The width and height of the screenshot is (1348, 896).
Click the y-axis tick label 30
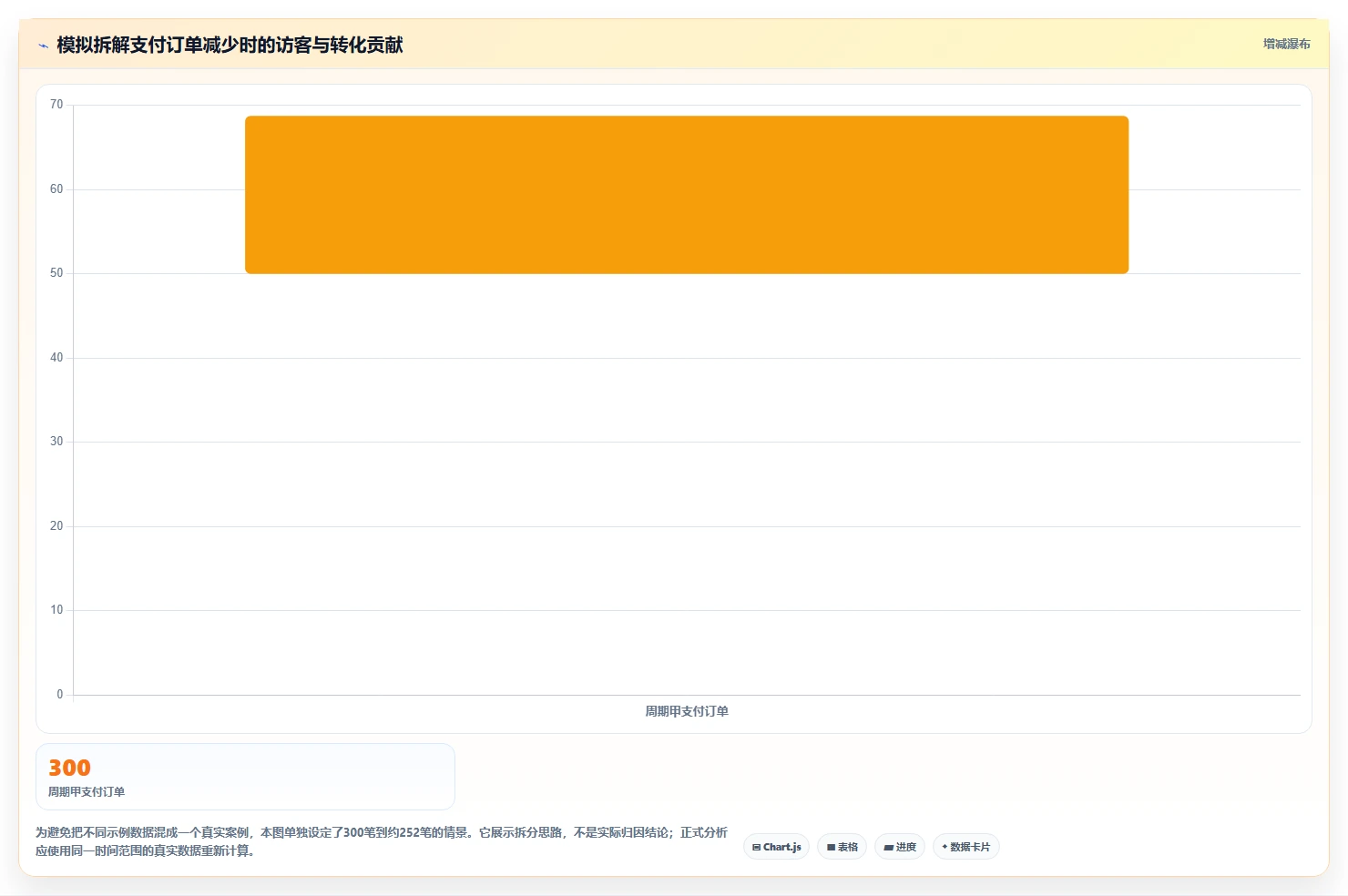56,442
